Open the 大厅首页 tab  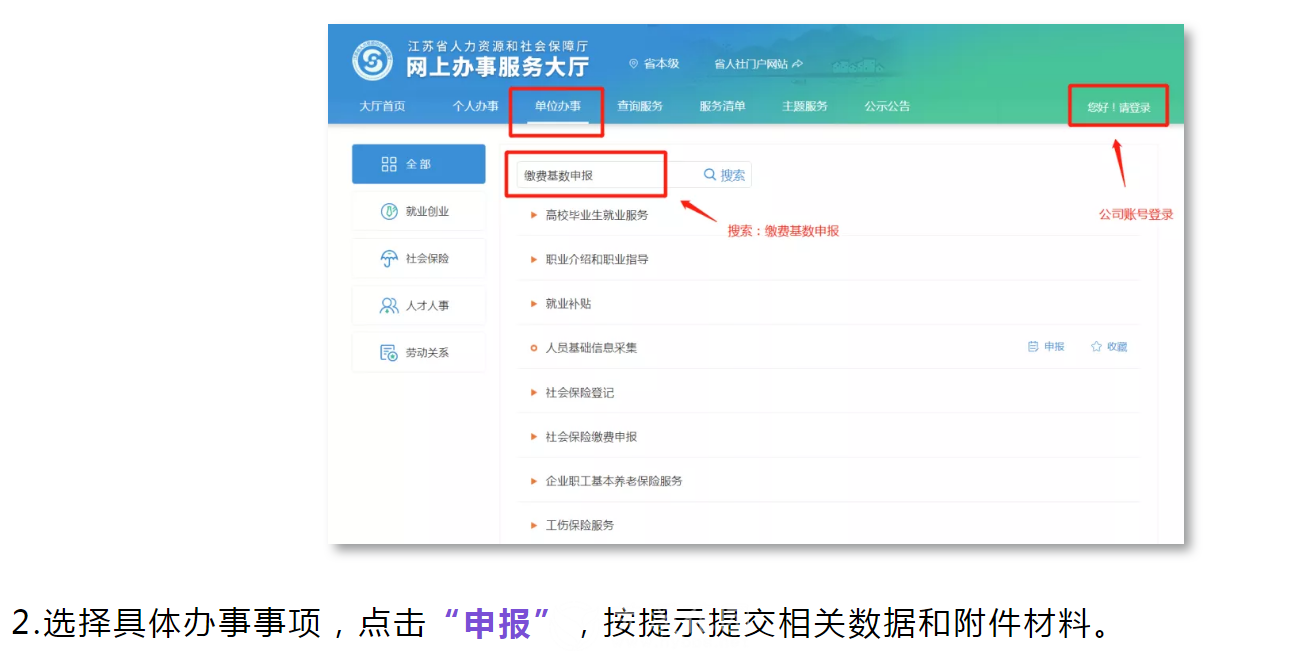383,106
